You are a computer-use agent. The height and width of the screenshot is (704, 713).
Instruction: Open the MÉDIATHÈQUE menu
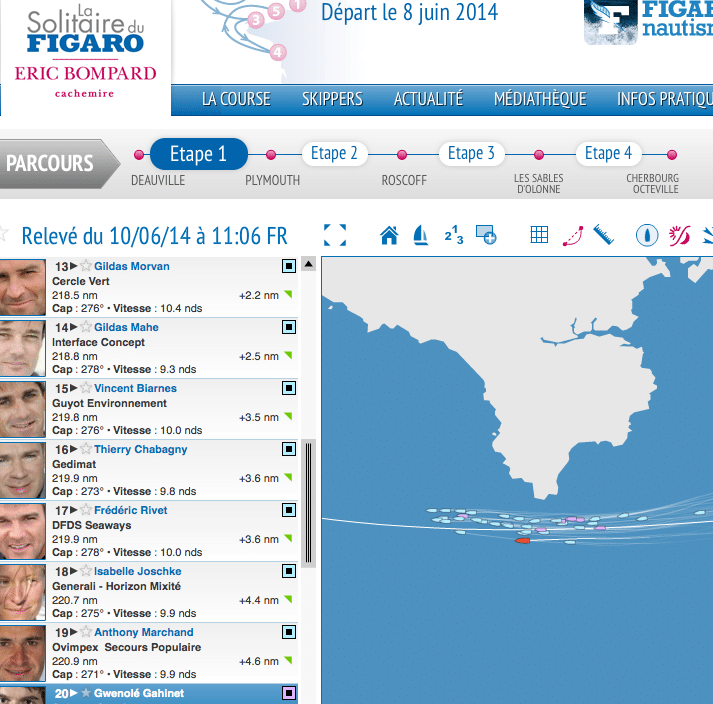pos(540,99)
